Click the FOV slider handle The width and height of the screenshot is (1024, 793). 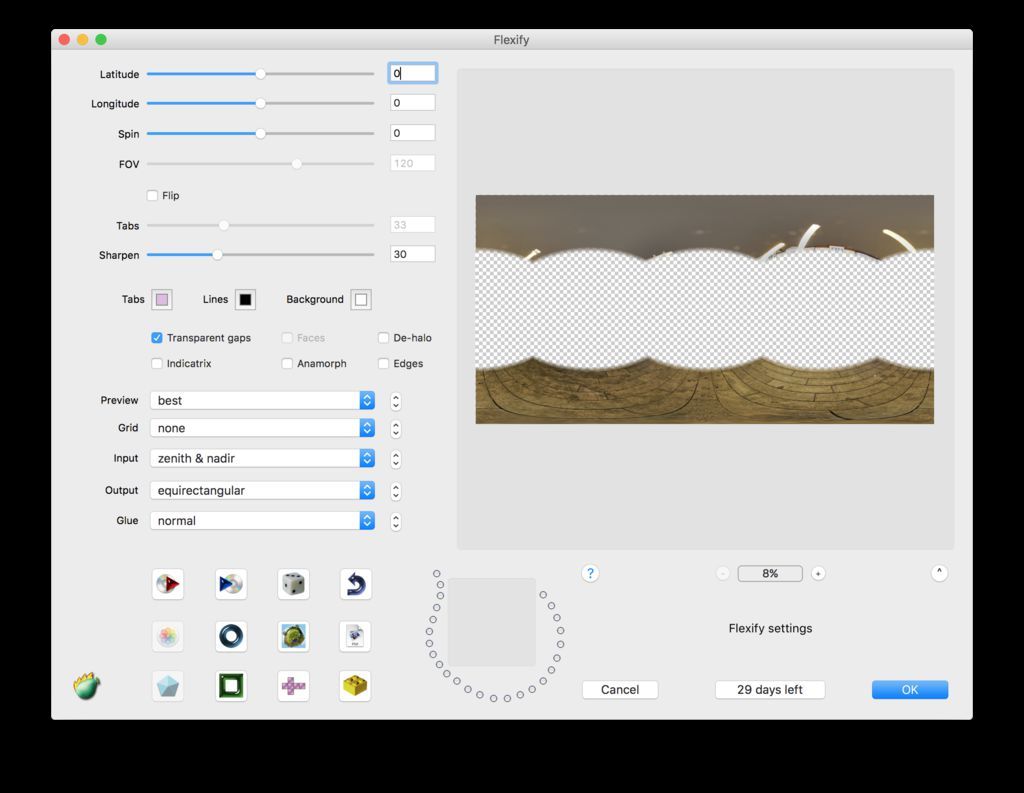[x=296, y=163]
